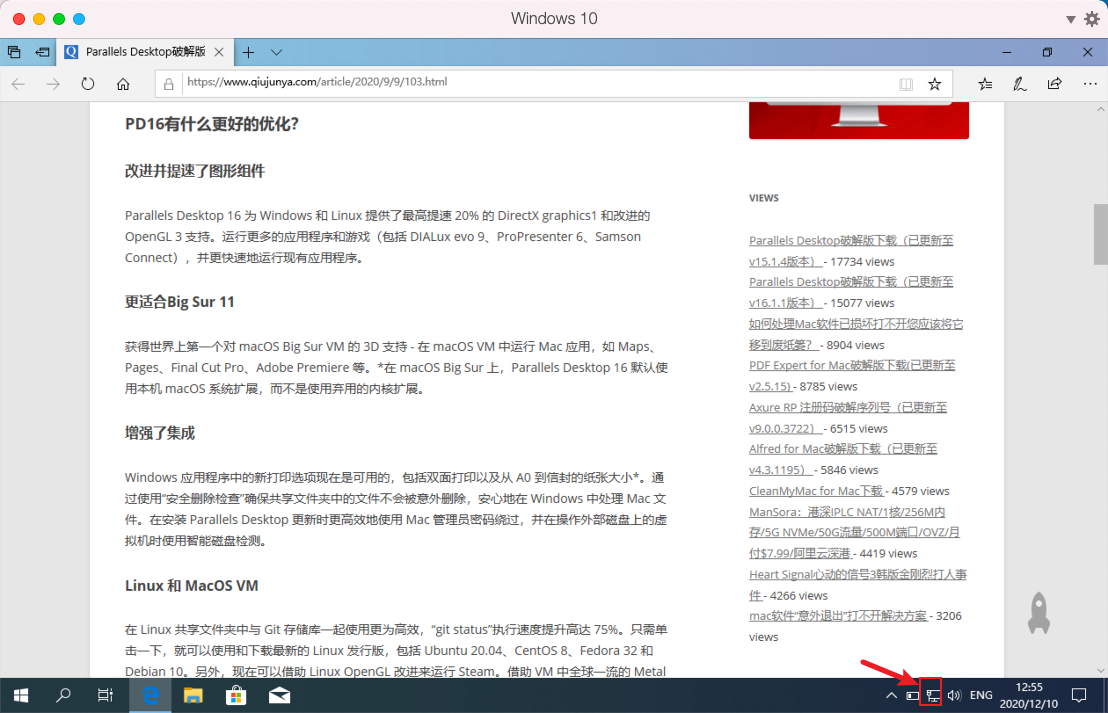1108x713 pixels.
Task: Refresh the current page
Action: [x=88, y=84]
